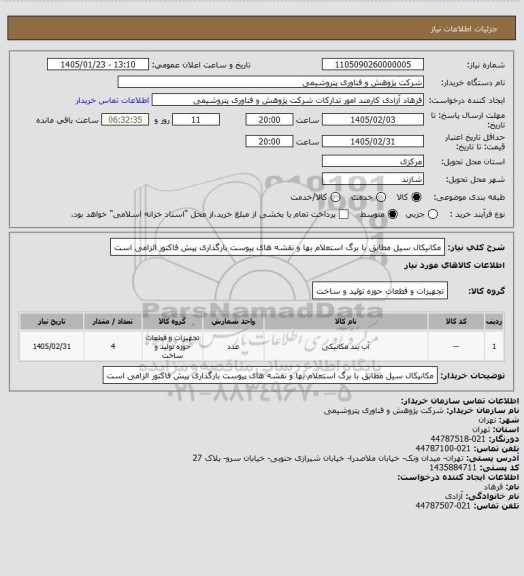
Task: Click the delivery province field مرکزی
Action: 373,161
